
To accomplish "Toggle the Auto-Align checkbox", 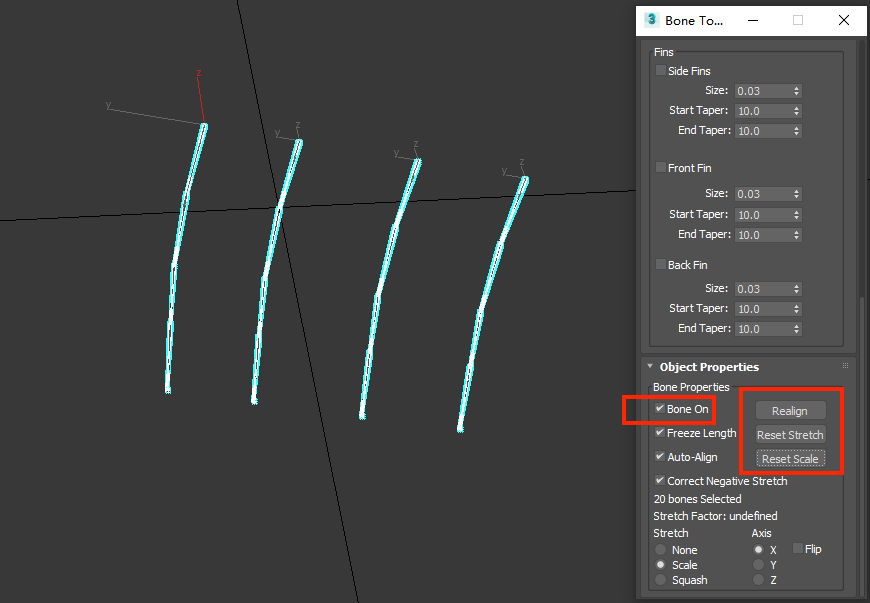I will (660, 456).
